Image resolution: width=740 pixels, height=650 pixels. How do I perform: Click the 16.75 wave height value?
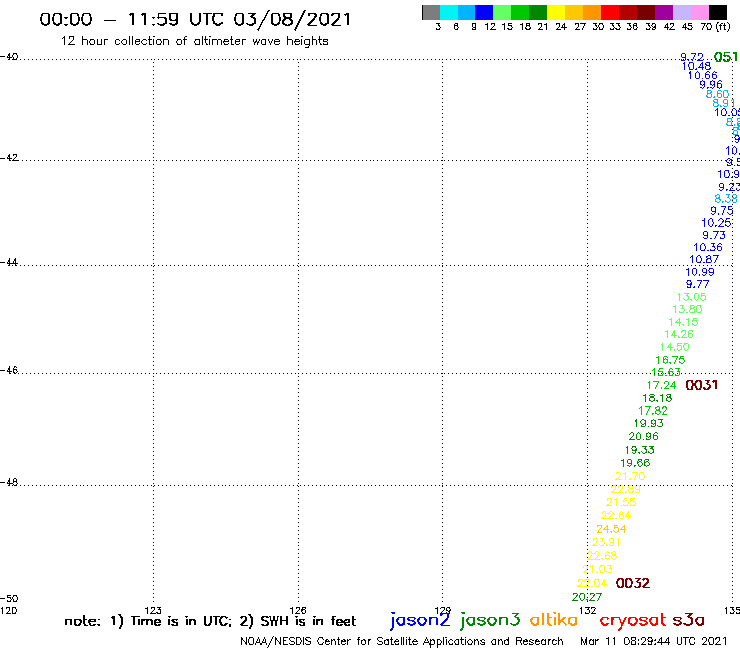coord(671,360)
